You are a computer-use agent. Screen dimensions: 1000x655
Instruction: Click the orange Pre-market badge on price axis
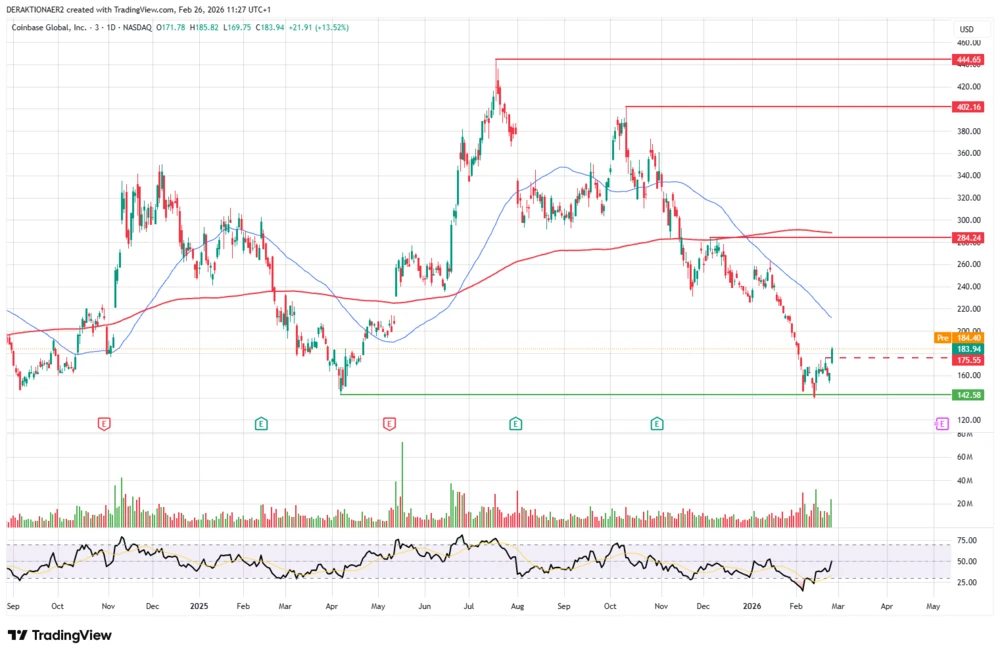(941, 339)
